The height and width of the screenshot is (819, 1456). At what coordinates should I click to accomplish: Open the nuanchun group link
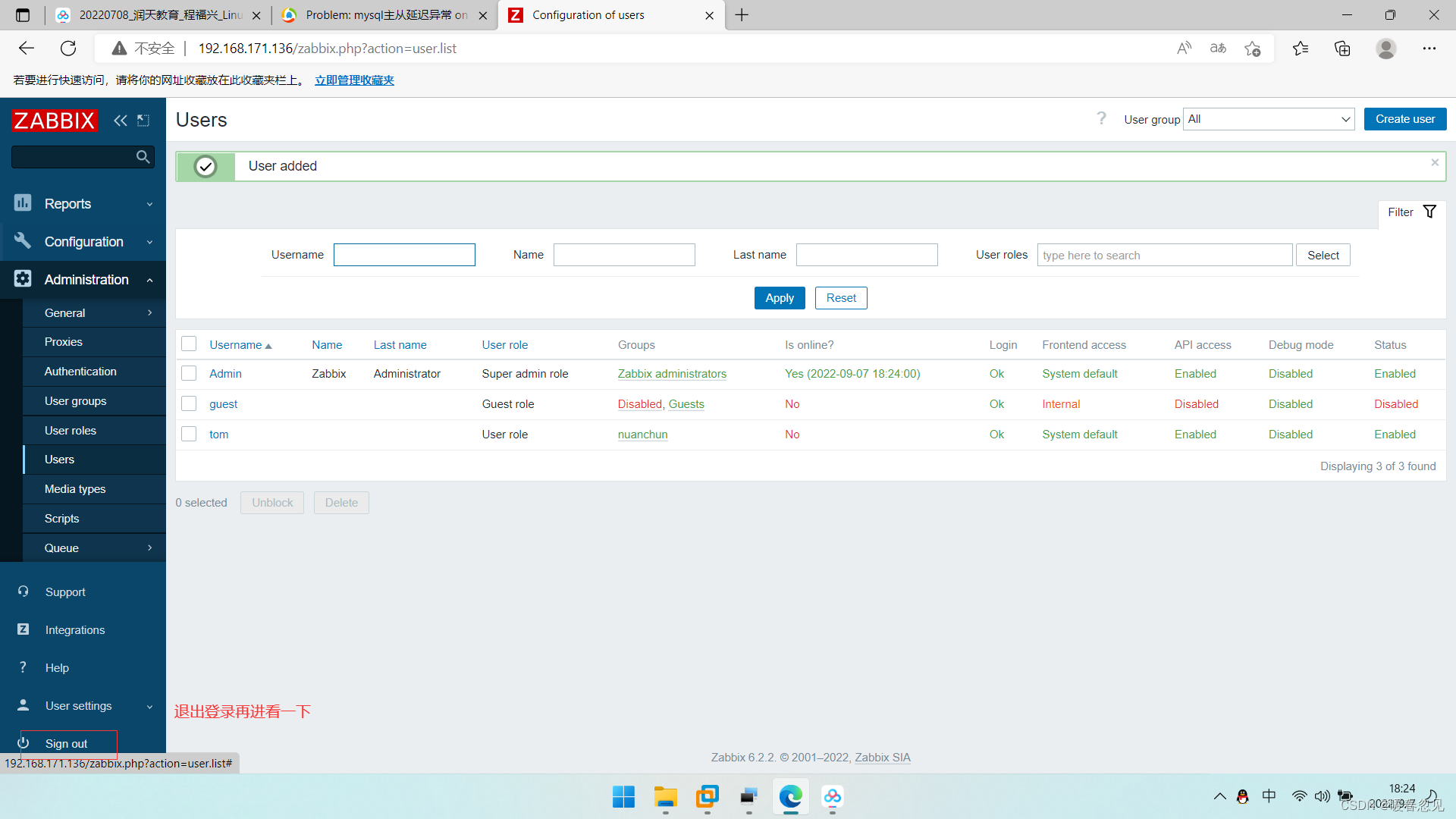click(642, 435)
